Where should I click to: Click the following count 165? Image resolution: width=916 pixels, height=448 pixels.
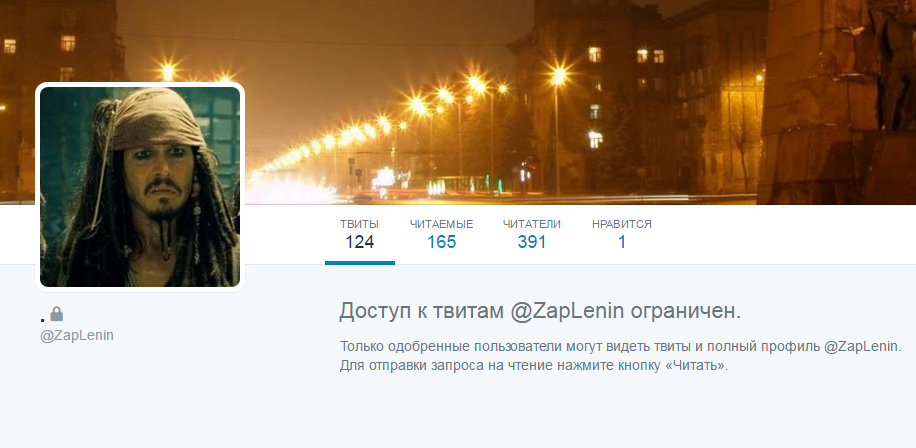tap(441, 242)
